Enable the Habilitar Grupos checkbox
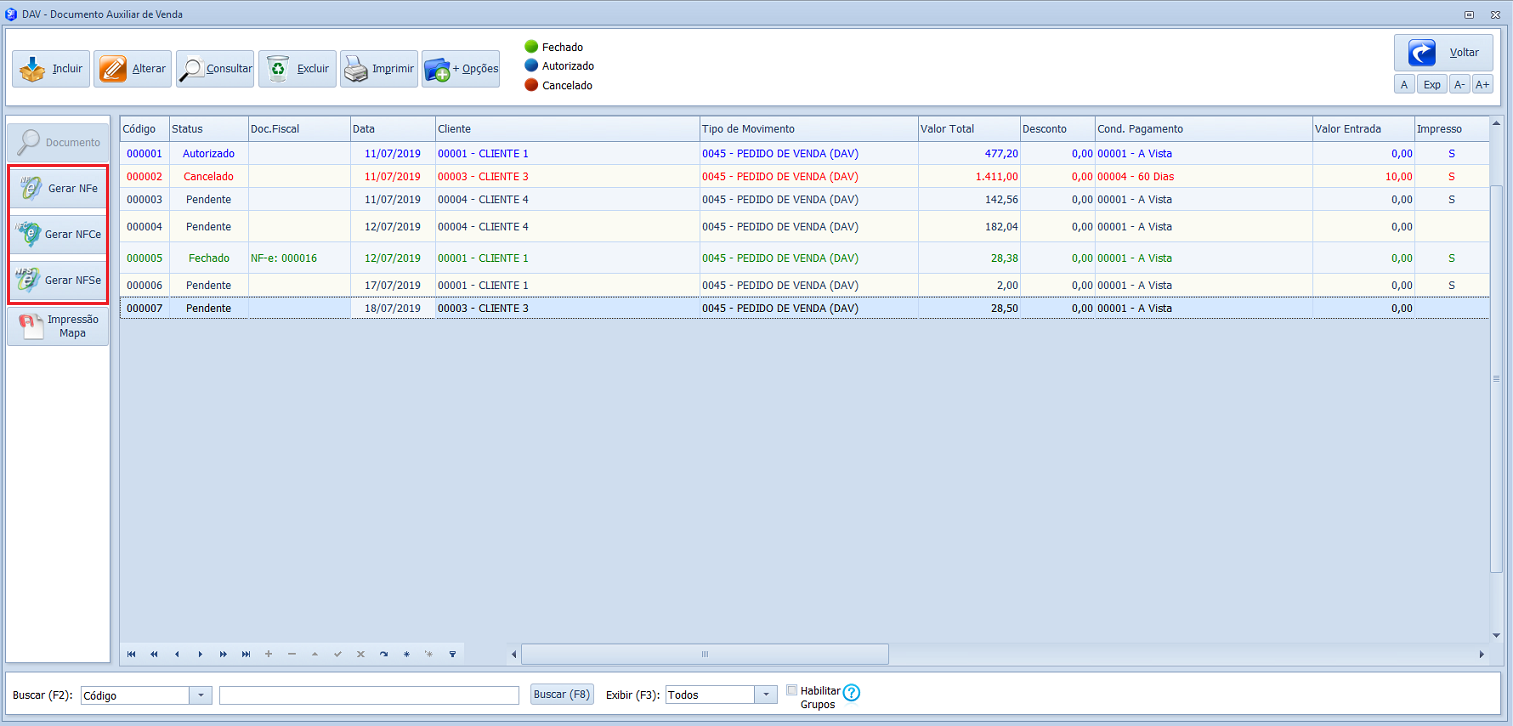This screenshot has height=726, width=1513. tap(792, 690)
